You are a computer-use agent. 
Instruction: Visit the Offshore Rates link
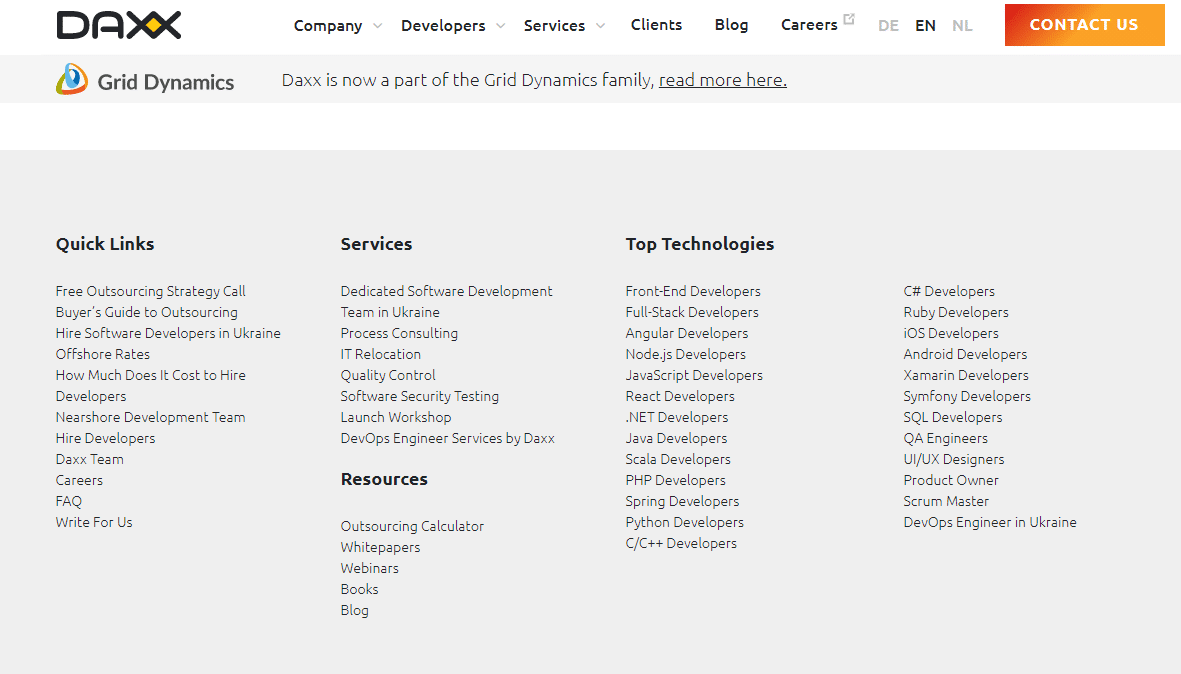coord(102,354)
